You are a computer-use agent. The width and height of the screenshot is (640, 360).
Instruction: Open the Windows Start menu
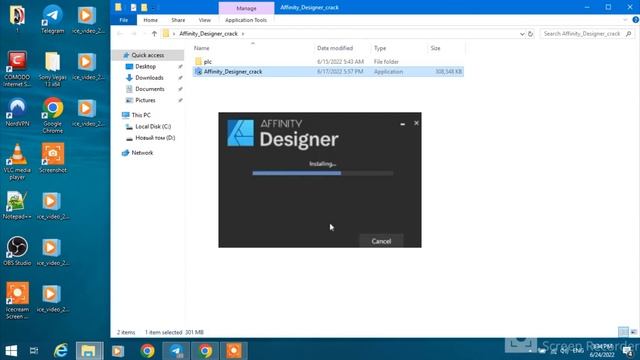tap(11, 351)
